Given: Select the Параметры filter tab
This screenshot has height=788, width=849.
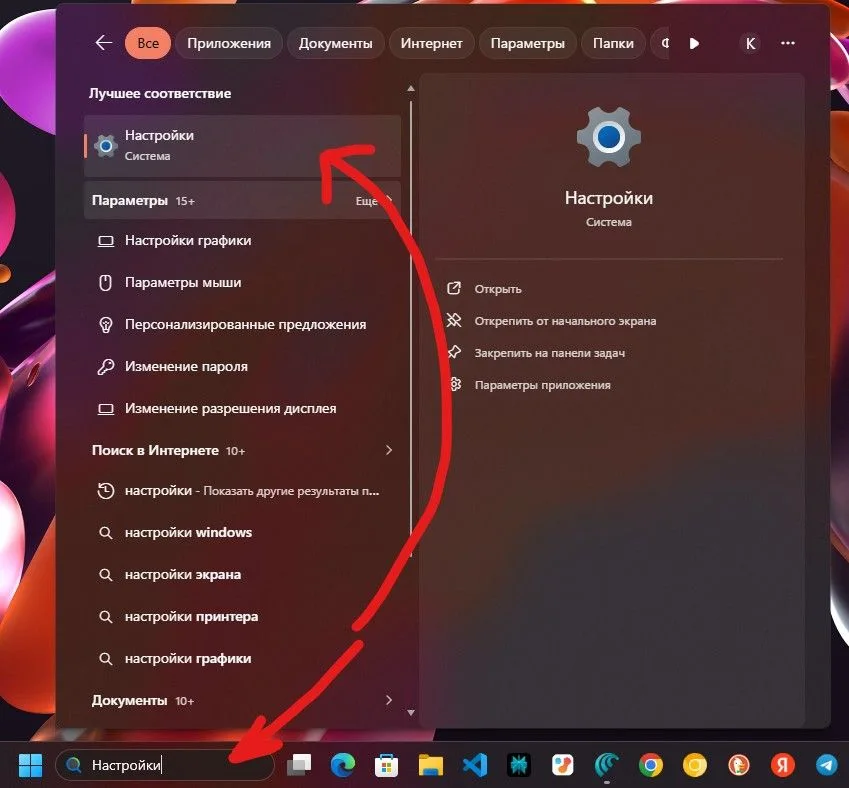Looking at the screenshot, I should (527, 43).
